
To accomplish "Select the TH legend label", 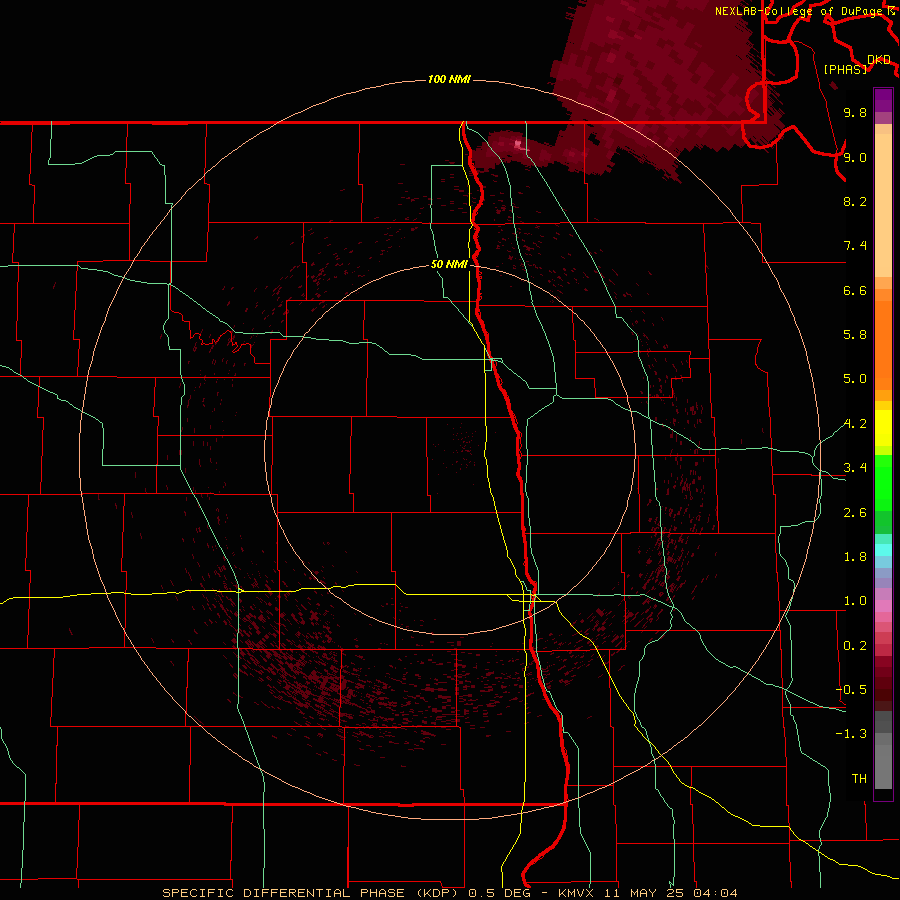I will pos(859,779).
